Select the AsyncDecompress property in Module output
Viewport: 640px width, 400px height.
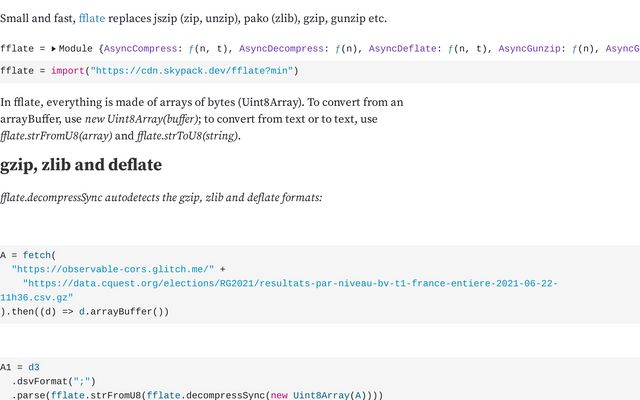(x=281, y=49)
